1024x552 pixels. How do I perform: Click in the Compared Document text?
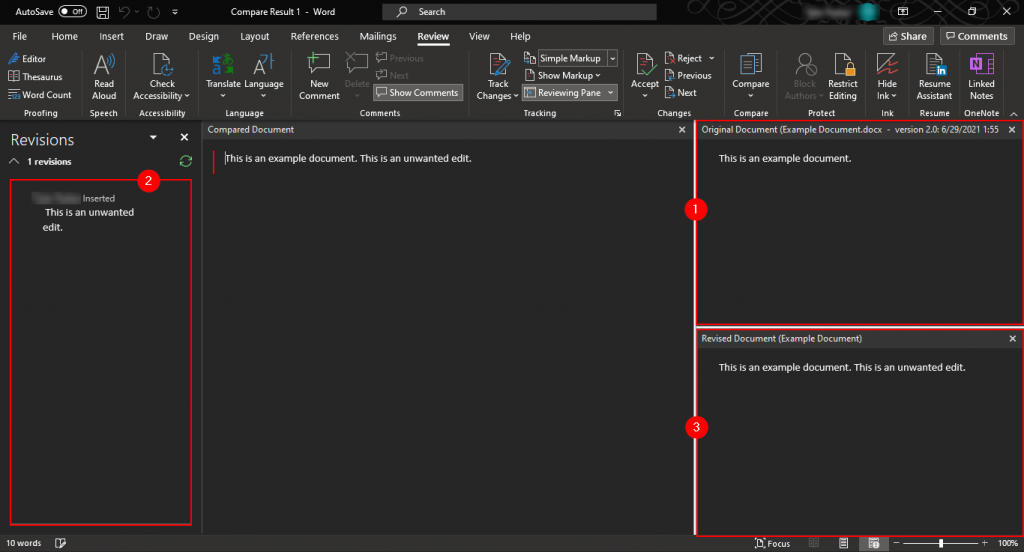coord(348,159)
